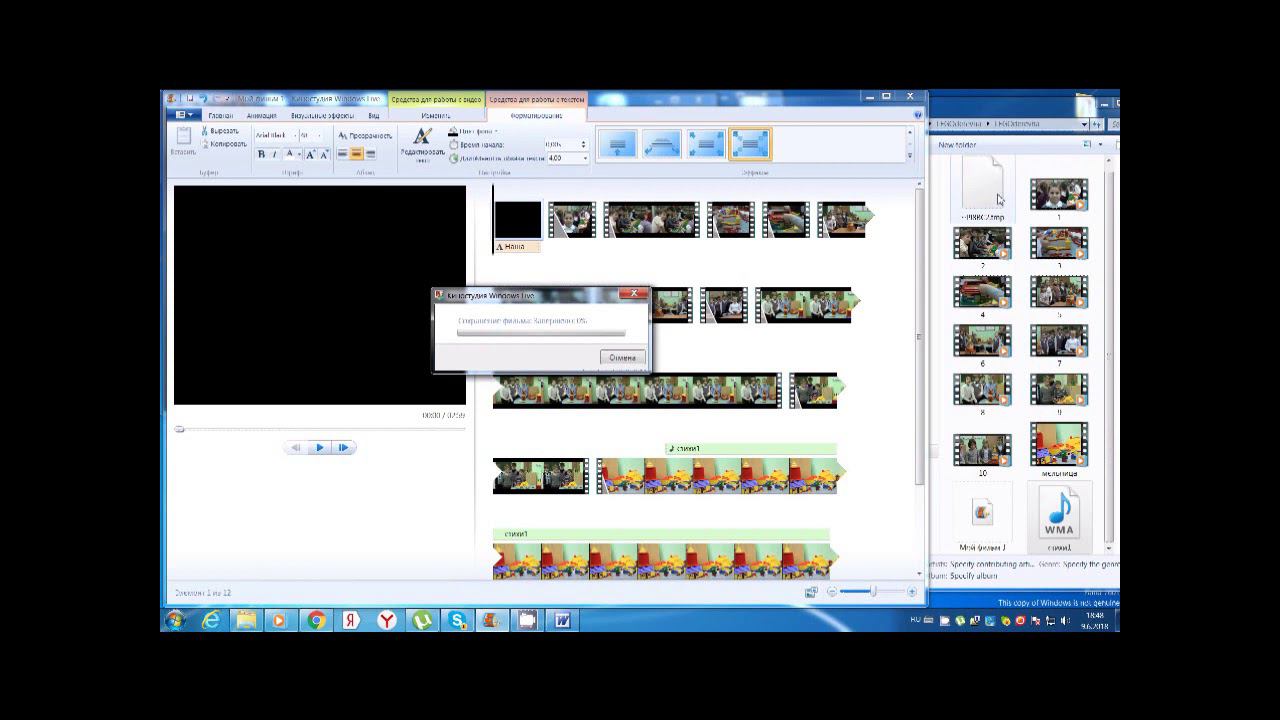
Task: Zoom in timeline with plus button
Action: pyautogui.click(x=911, y=592)
